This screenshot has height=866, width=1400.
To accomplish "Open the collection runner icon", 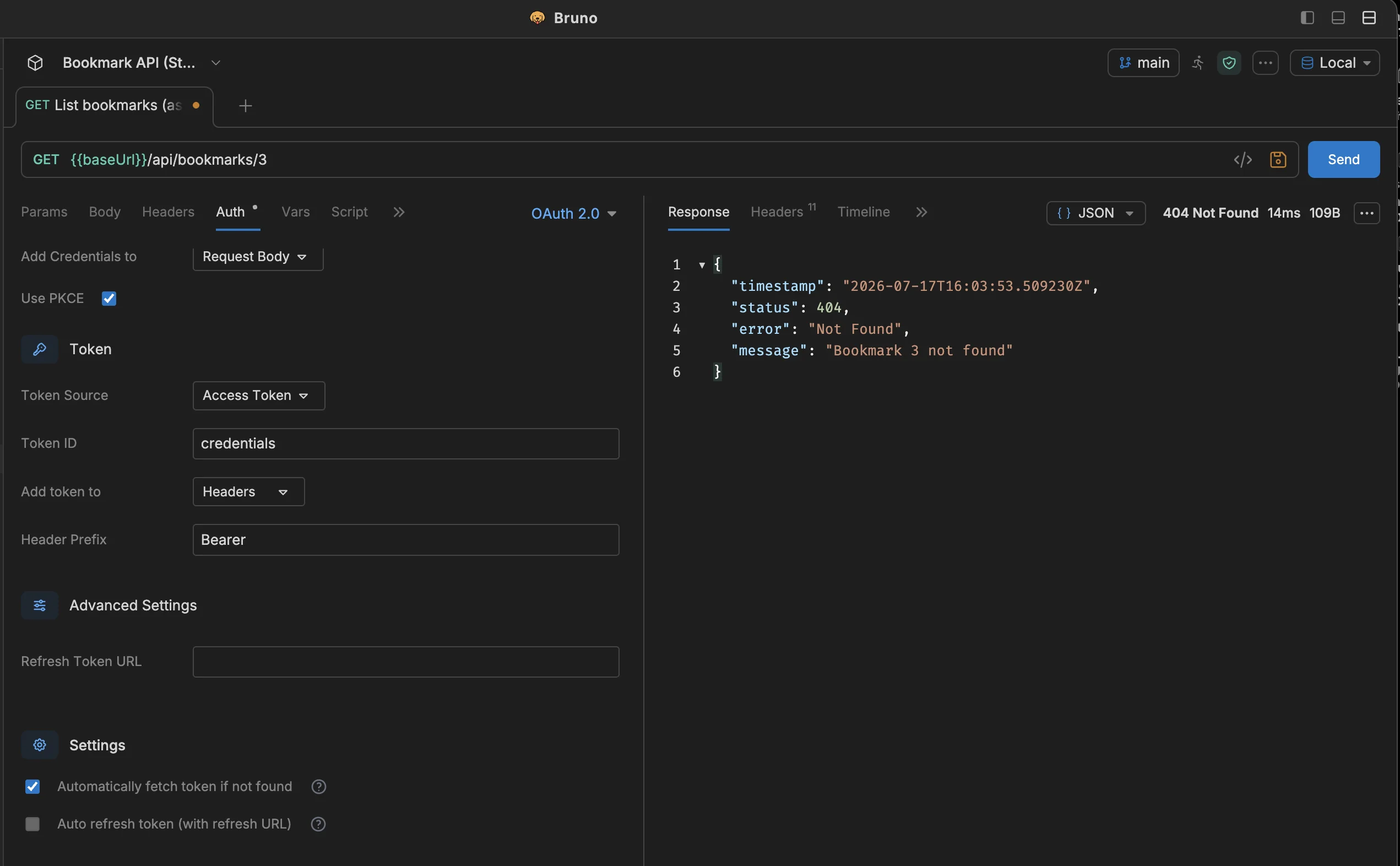I will [1198, 62].
